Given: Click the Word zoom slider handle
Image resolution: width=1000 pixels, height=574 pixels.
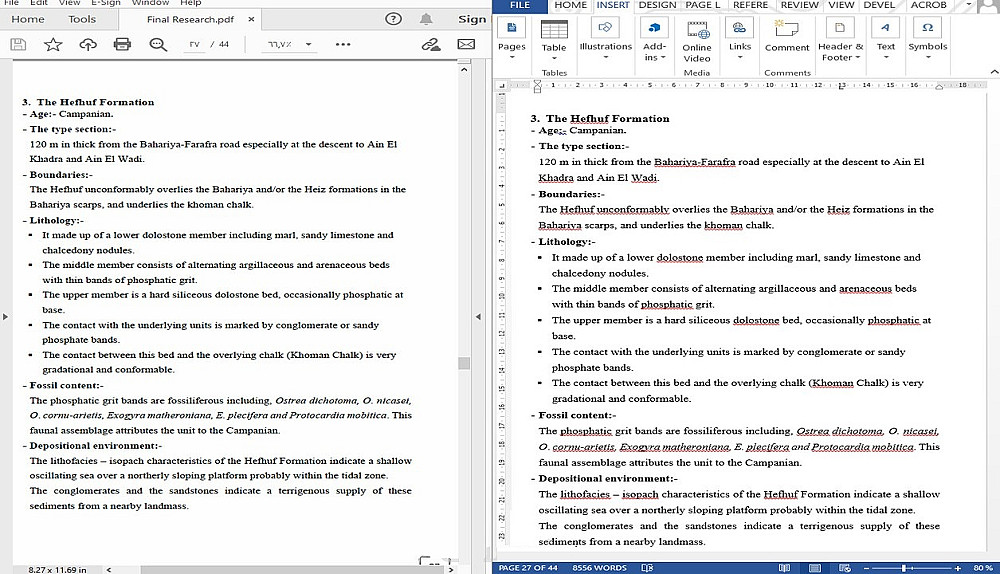Looking at the screenshot, I should click(x=904, y=568).
